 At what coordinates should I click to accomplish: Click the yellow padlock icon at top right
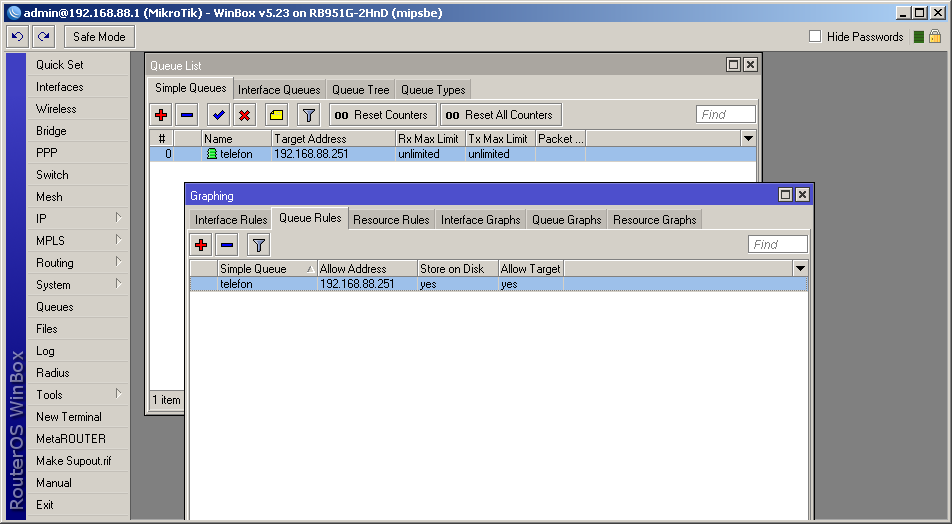click(x=935, y=36)
